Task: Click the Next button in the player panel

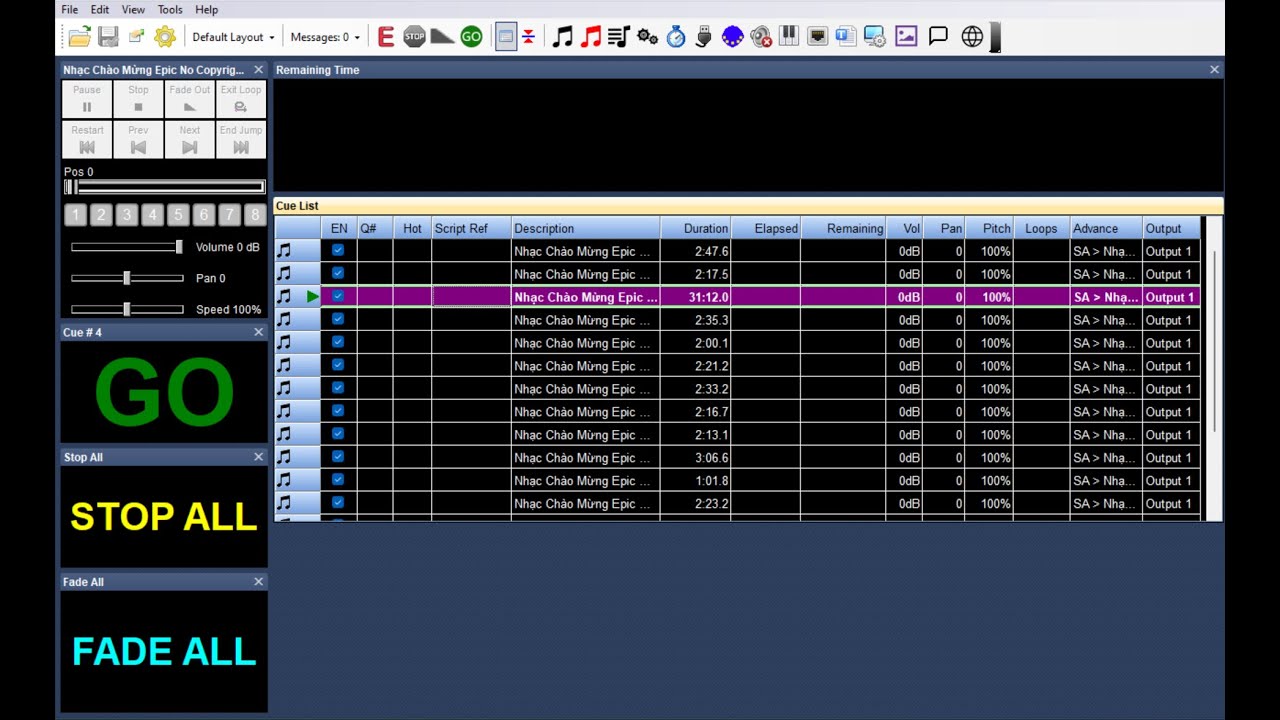Action: pyautogui.click(x=190, y=139)
